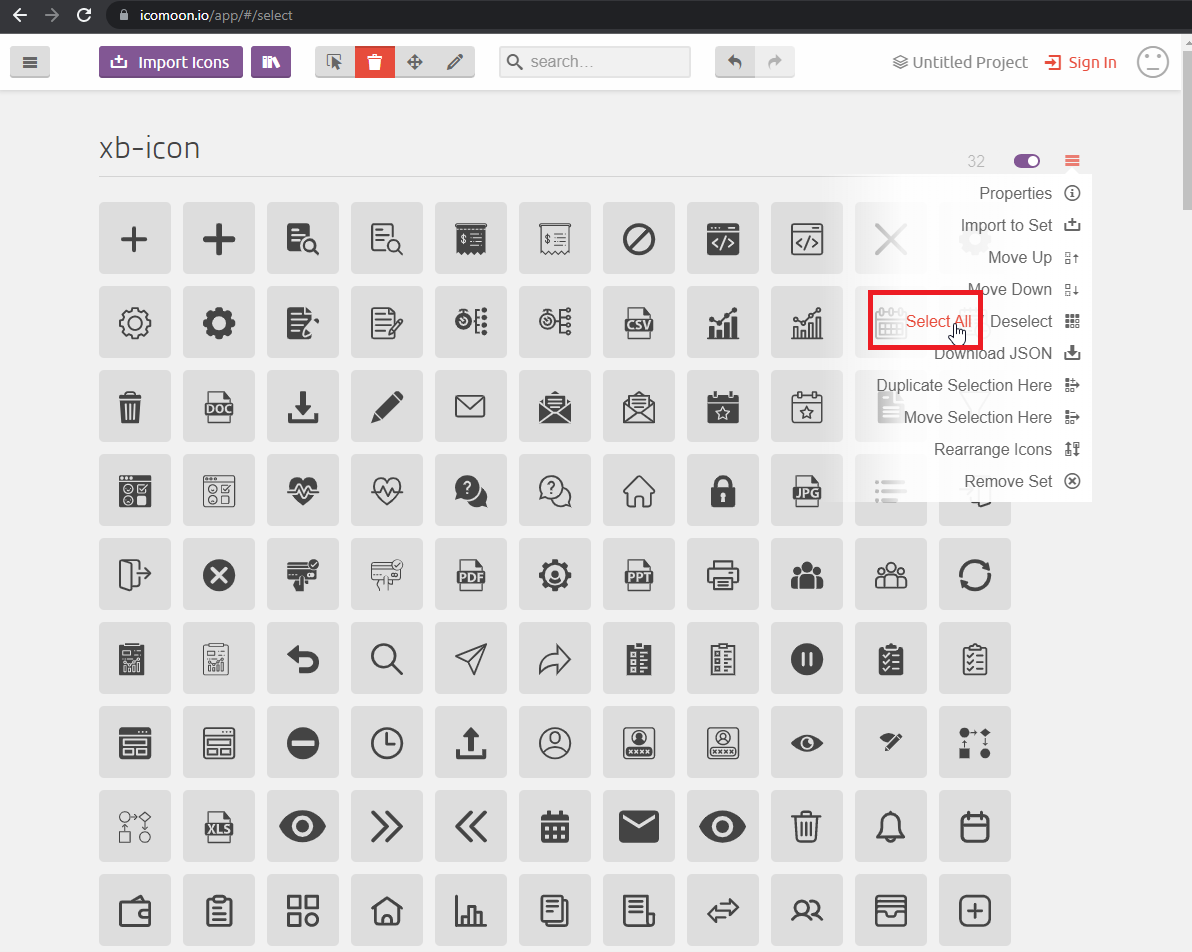Select the circled X close icon
Screen dimensions: 1192x952
[x=219, y=574]
